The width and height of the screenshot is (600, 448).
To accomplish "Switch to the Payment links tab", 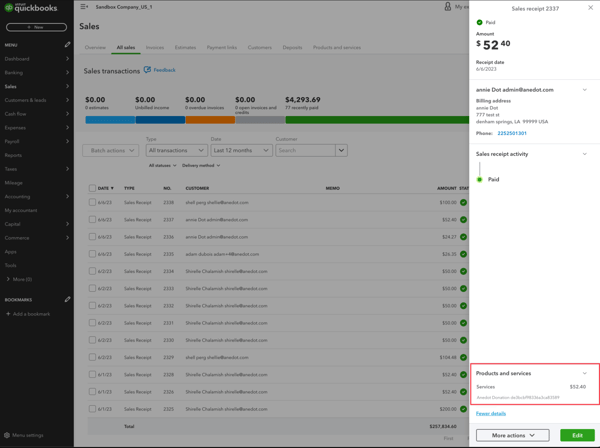I will (x=222, y=47).
